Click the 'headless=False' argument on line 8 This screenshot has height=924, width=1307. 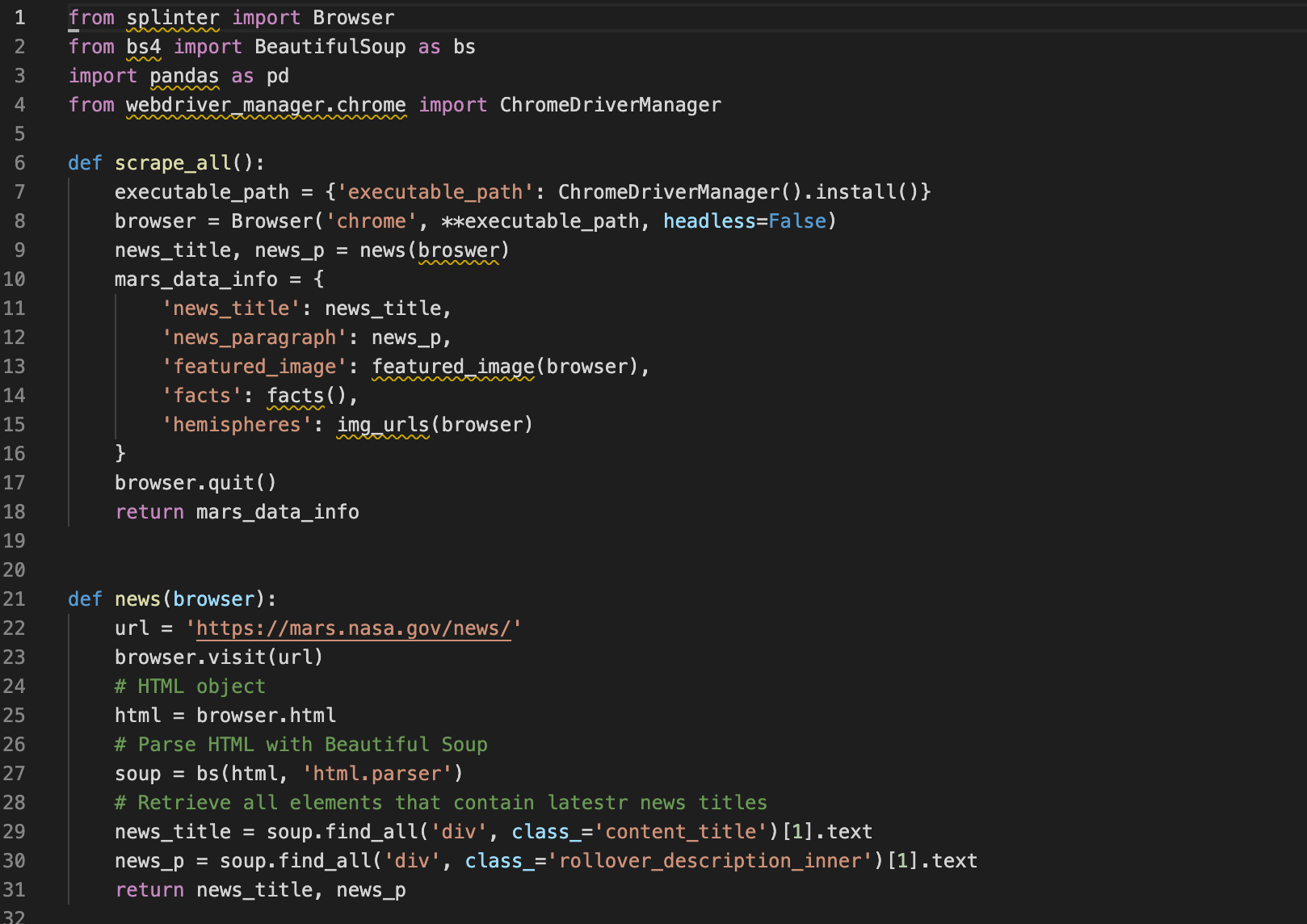tap(747, 220)
